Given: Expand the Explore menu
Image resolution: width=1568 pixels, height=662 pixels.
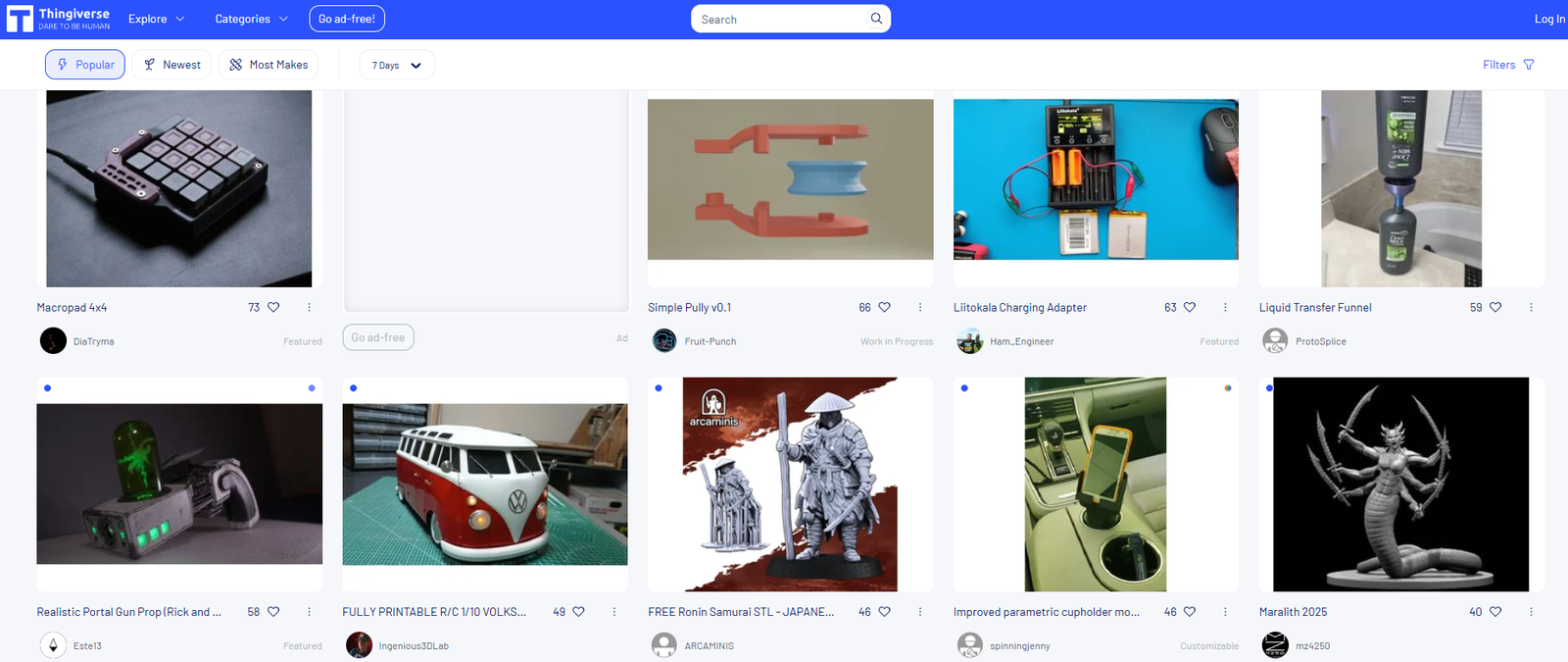Looking at the screenshot, I should (156, 19).
